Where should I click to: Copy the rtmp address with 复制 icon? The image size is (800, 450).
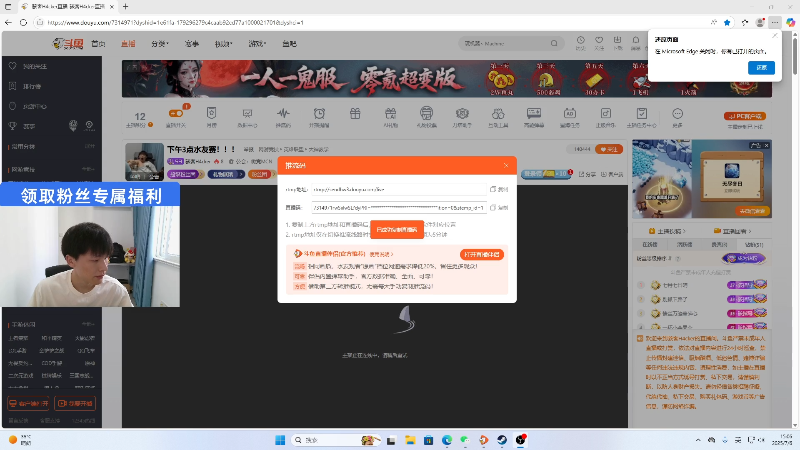(499, 189)
